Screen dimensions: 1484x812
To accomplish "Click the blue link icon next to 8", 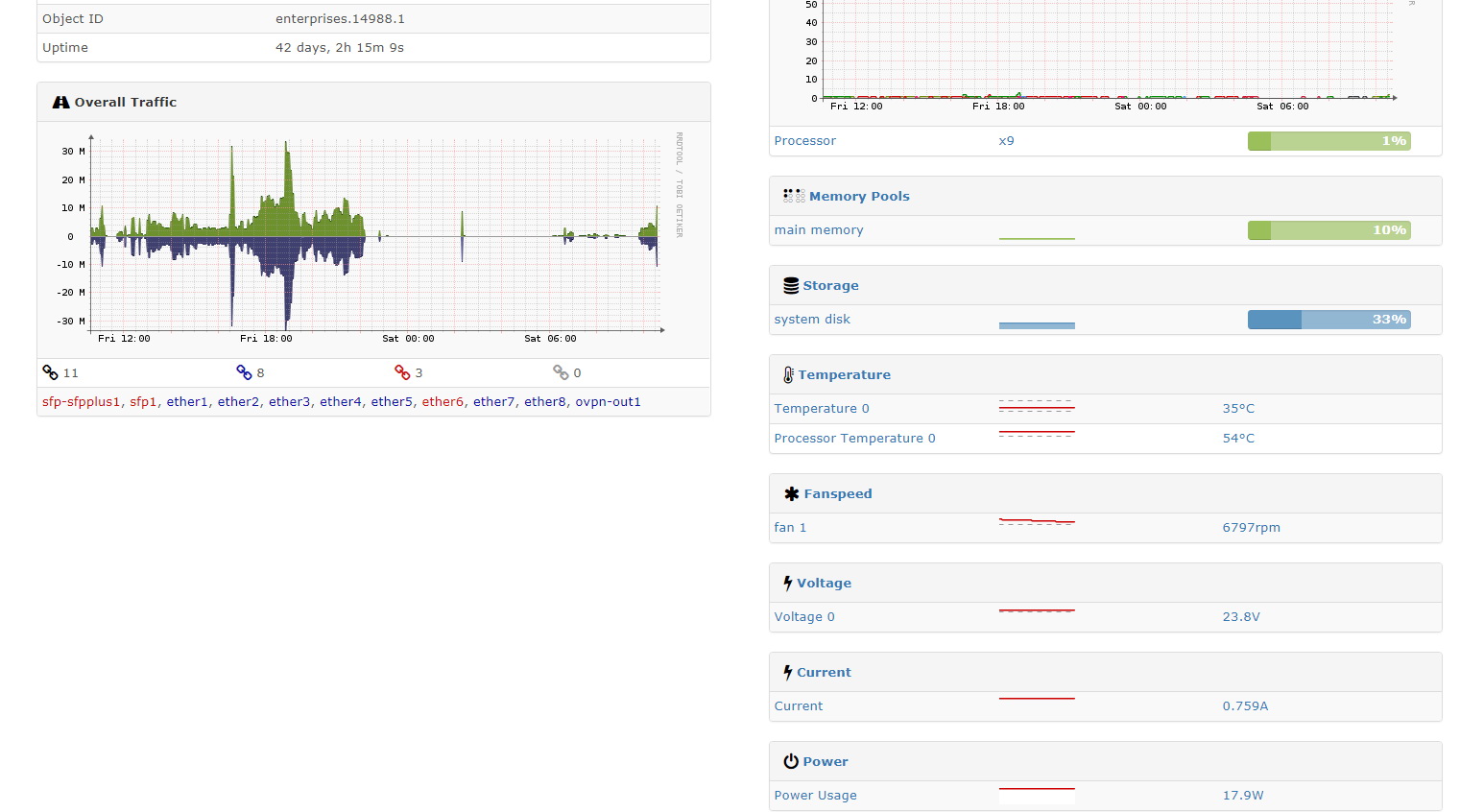I will (x=244, y=372).
